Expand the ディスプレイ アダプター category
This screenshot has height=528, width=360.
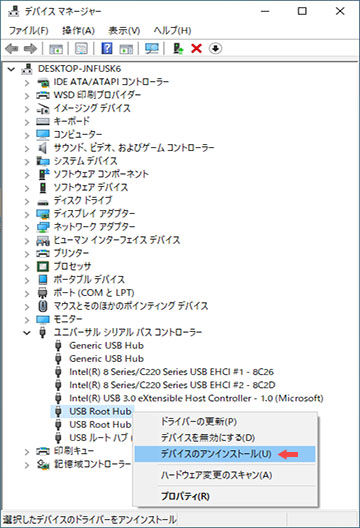[x=27, y=214]
